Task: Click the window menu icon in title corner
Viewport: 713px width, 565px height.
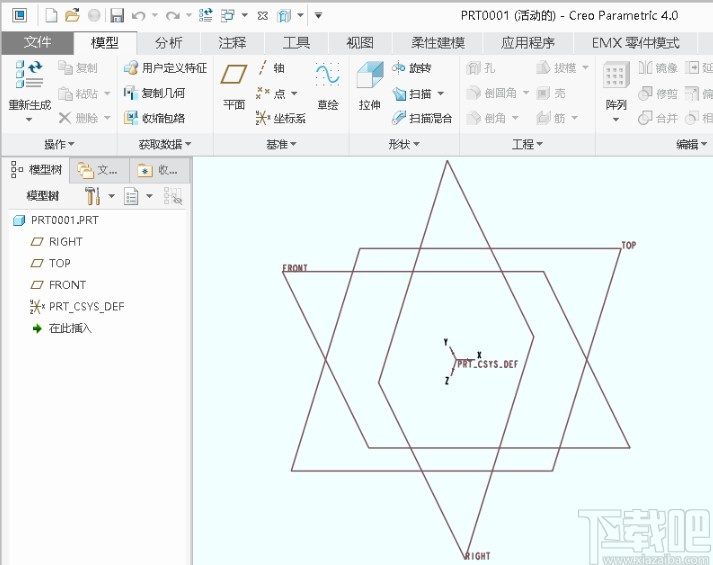Action: pyautogui.click(x=20, y=16)
